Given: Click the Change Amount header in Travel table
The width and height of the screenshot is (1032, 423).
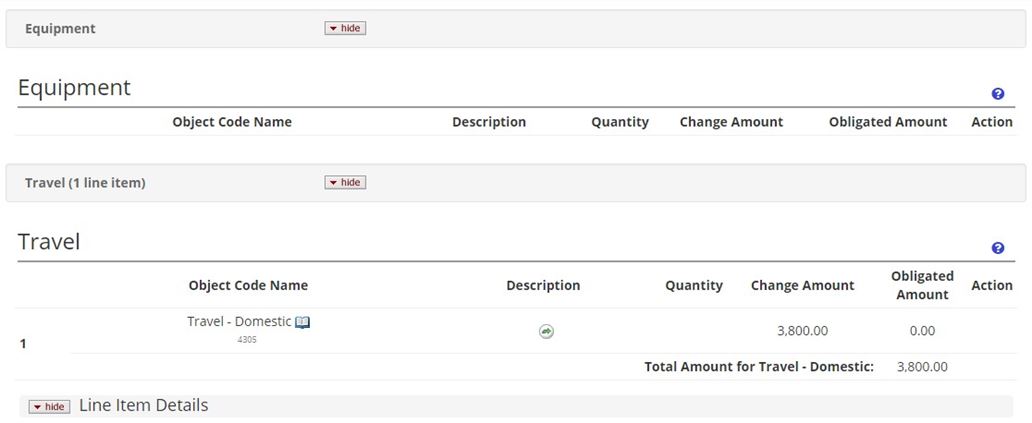Looking at the screenshot, I should pos(802,285).
